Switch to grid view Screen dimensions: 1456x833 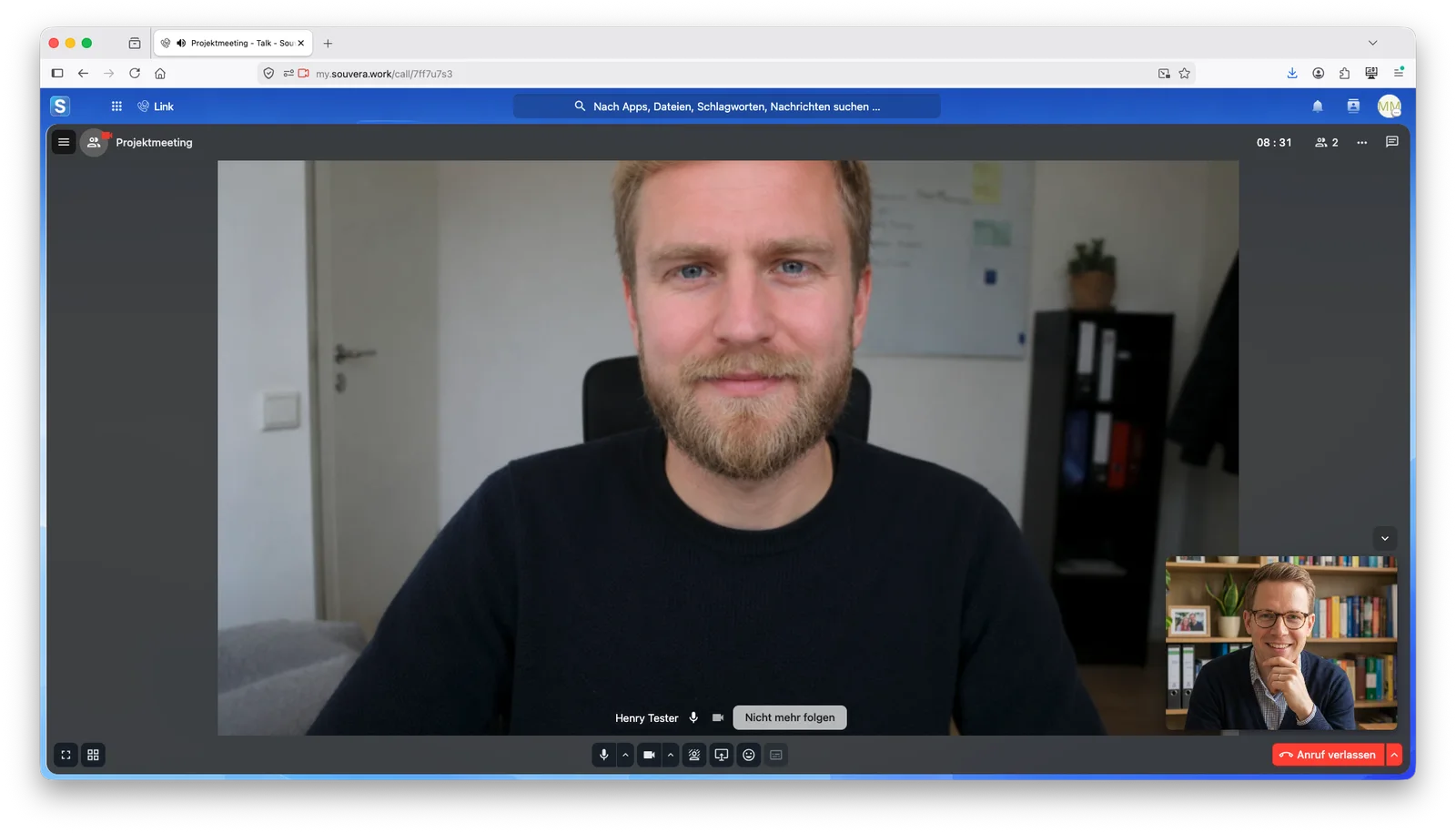pos(93,755)
